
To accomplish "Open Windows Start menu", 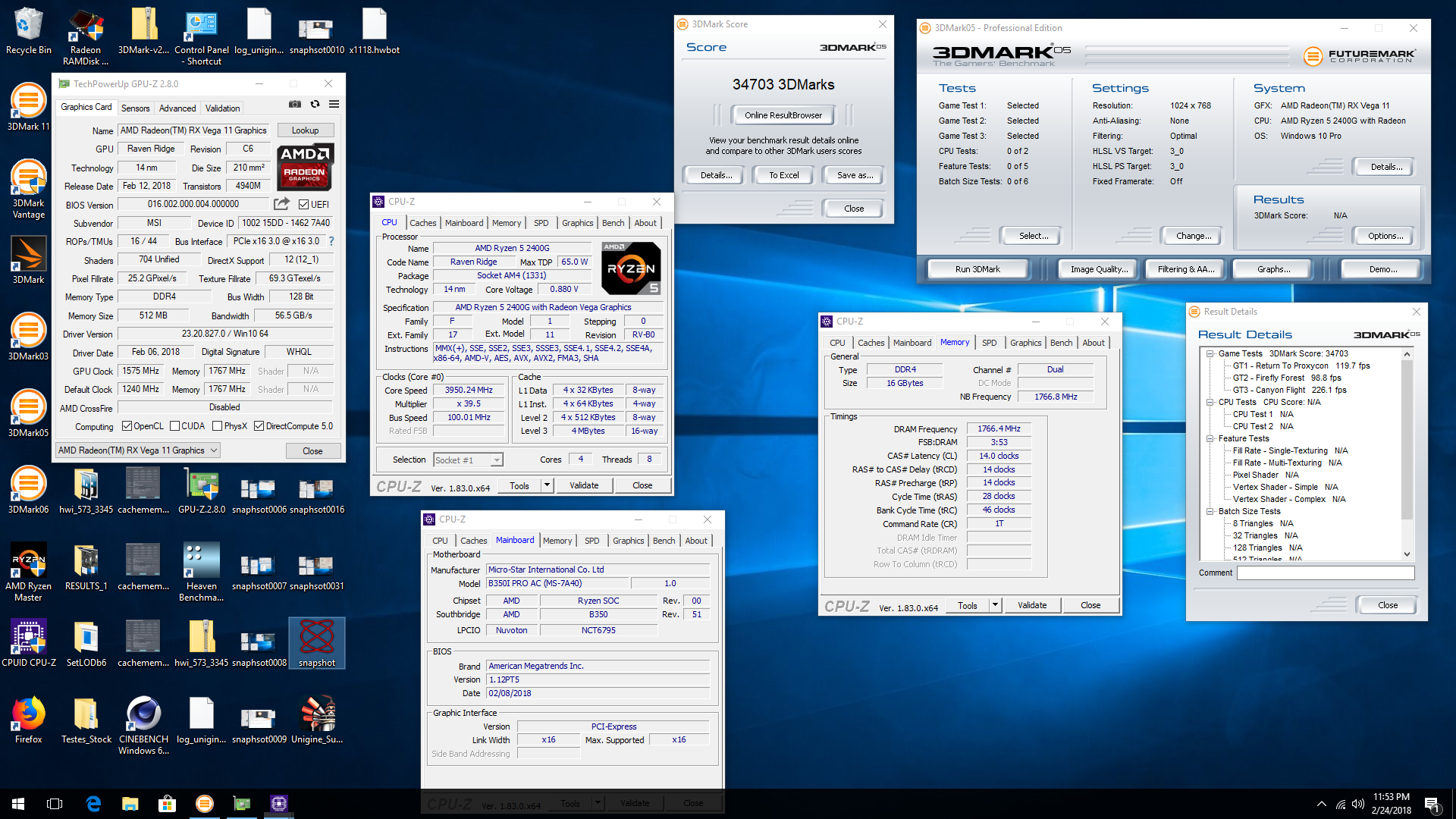I will 18,804.
